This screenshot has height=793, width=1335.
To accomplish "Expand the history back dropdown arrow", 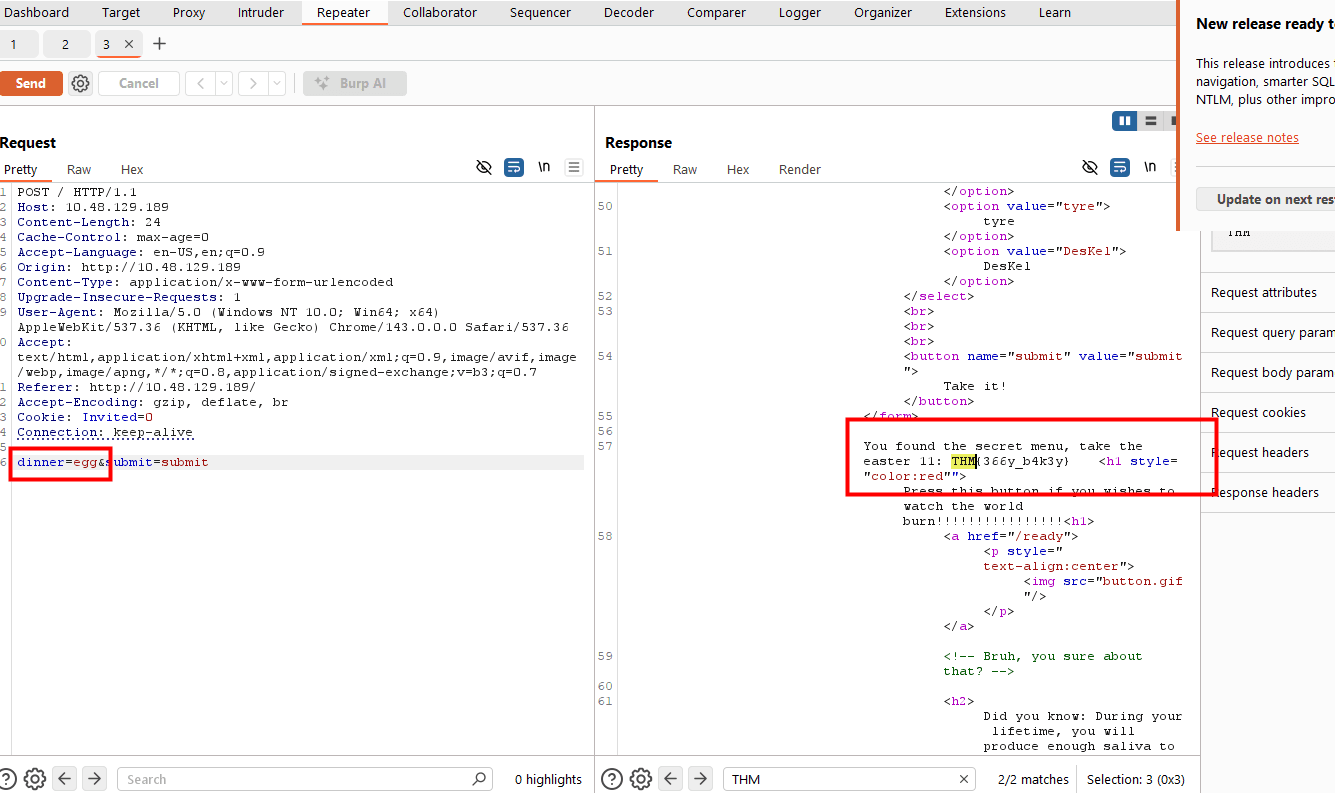I will (224, 84).
